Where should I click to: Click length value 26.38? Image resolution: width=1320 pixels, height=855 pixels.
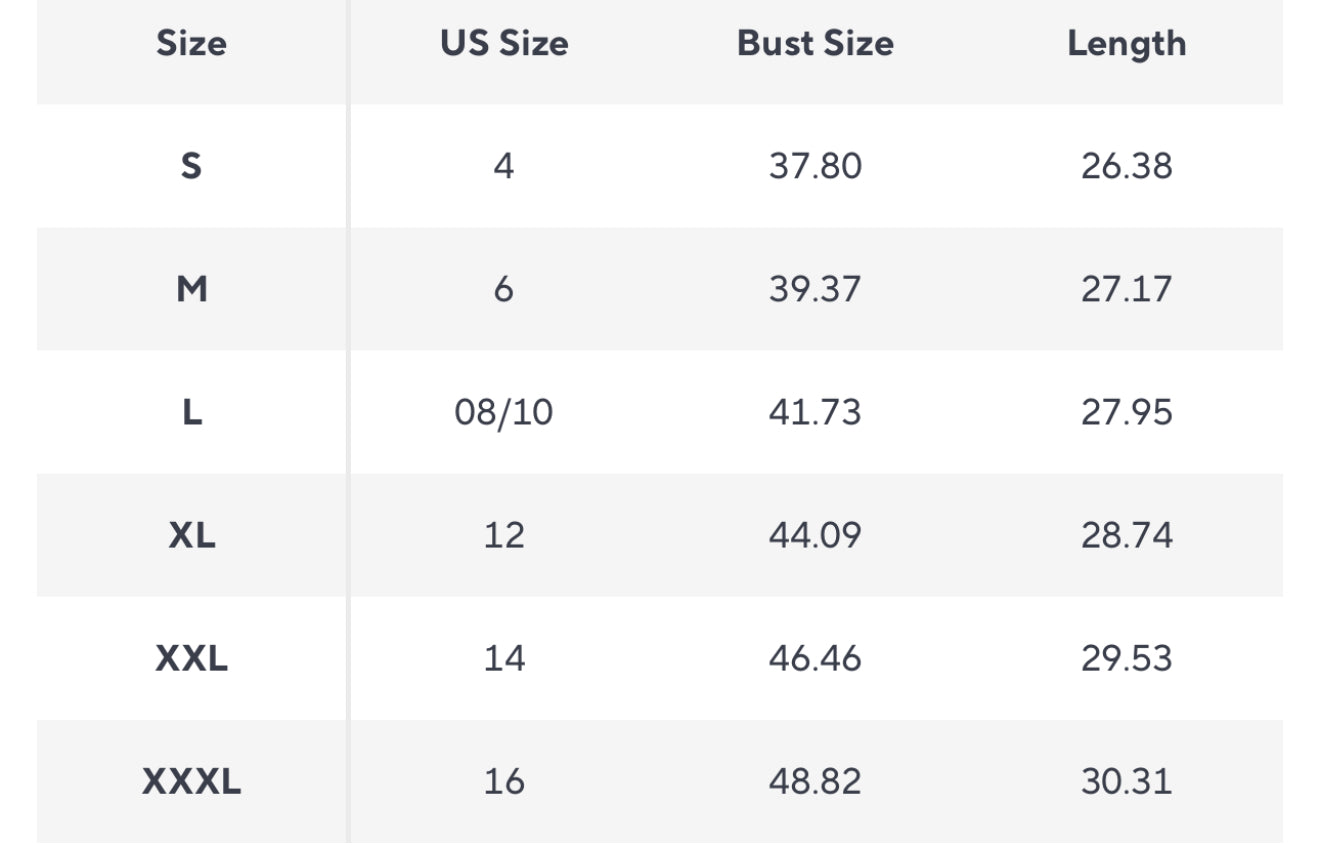click(1126, 166)
